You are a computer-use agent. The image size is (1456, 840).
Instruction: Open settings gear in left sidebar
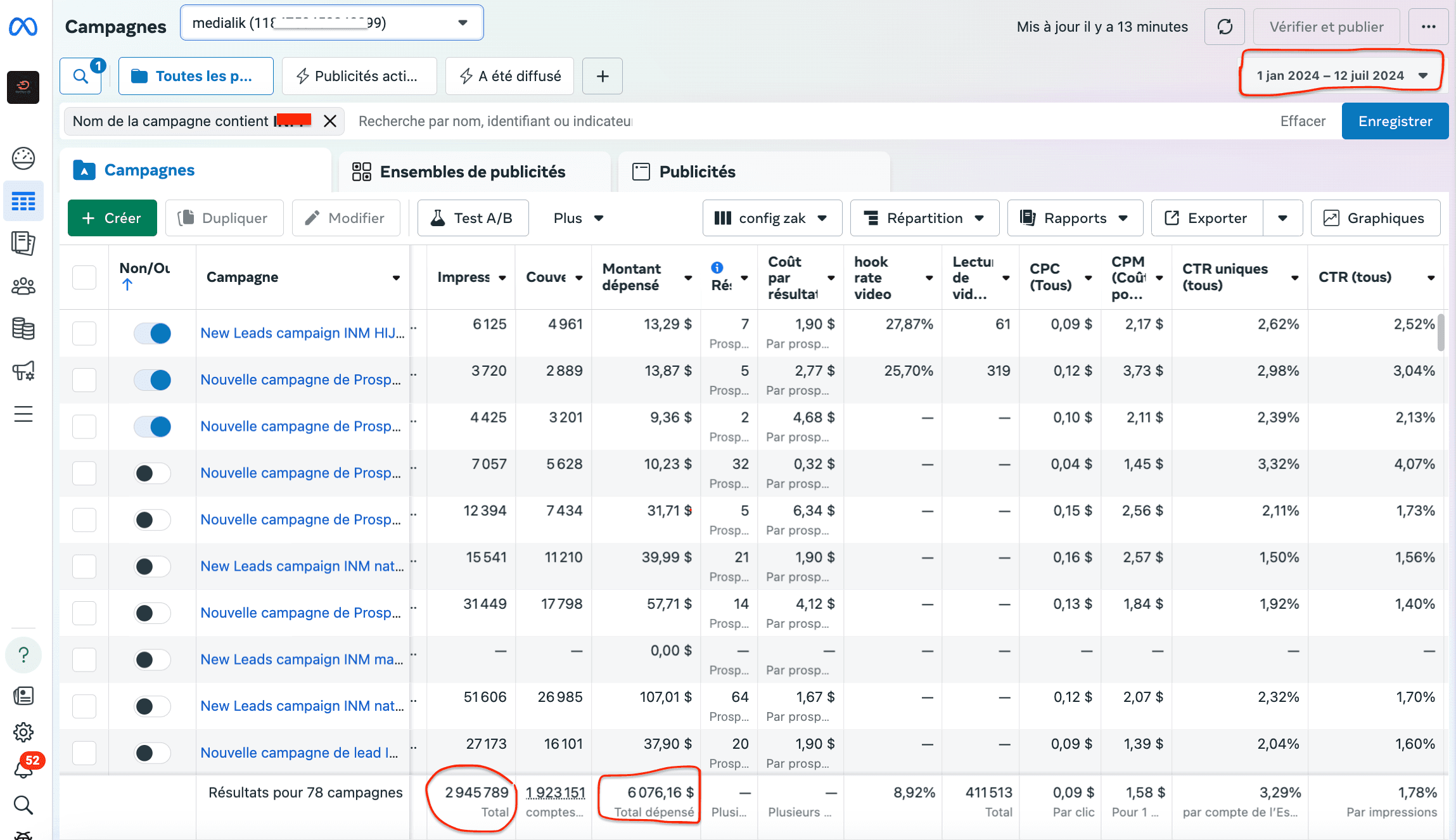23,732
